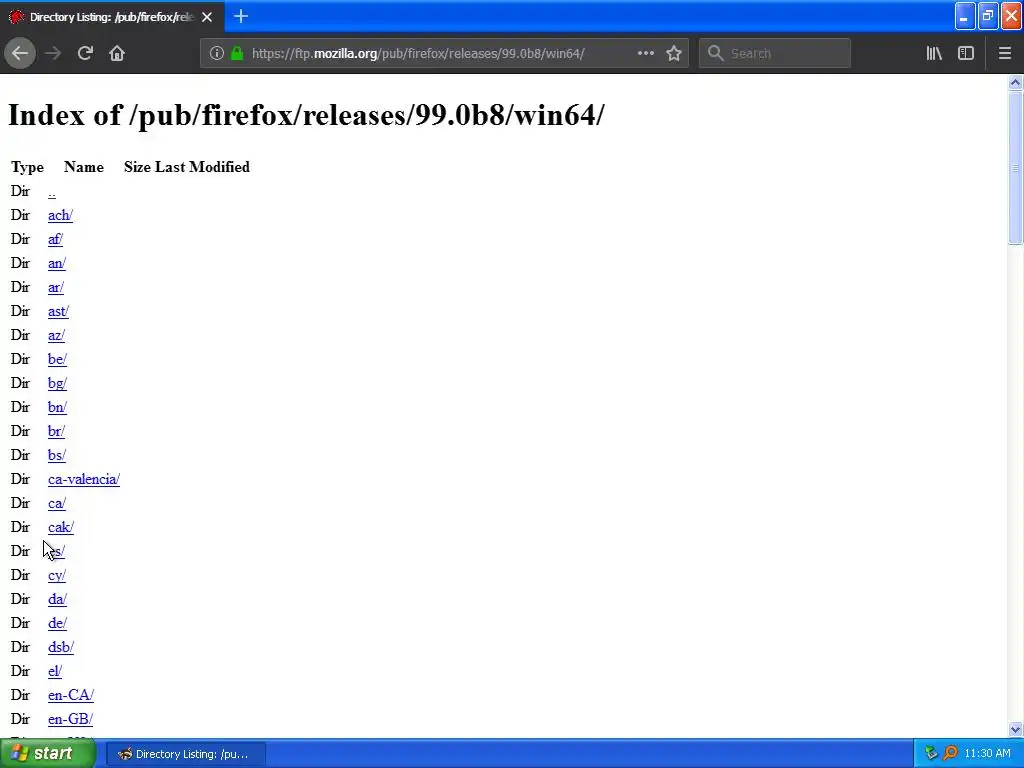Open the cy/ directory
1024x768 pixels.
pyautogui.click(x=57, y=576)
